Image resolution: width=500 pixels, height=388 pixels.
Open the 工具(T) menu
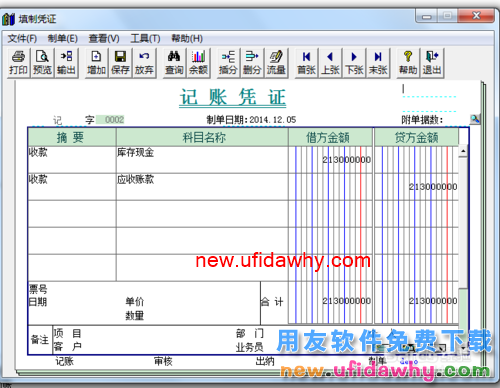tap(145, 39)
